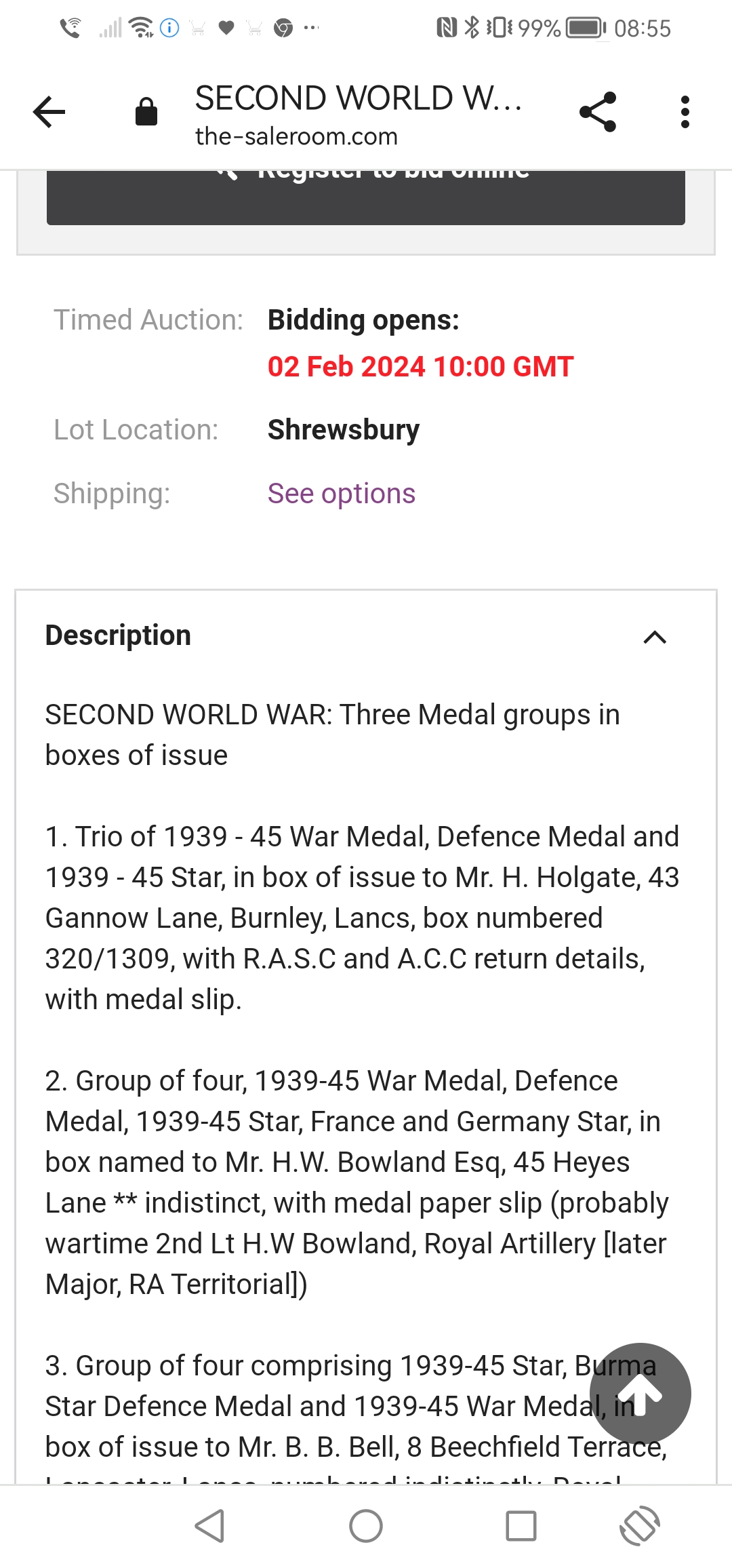Tap the Description section heading

(x=119, y=635)
